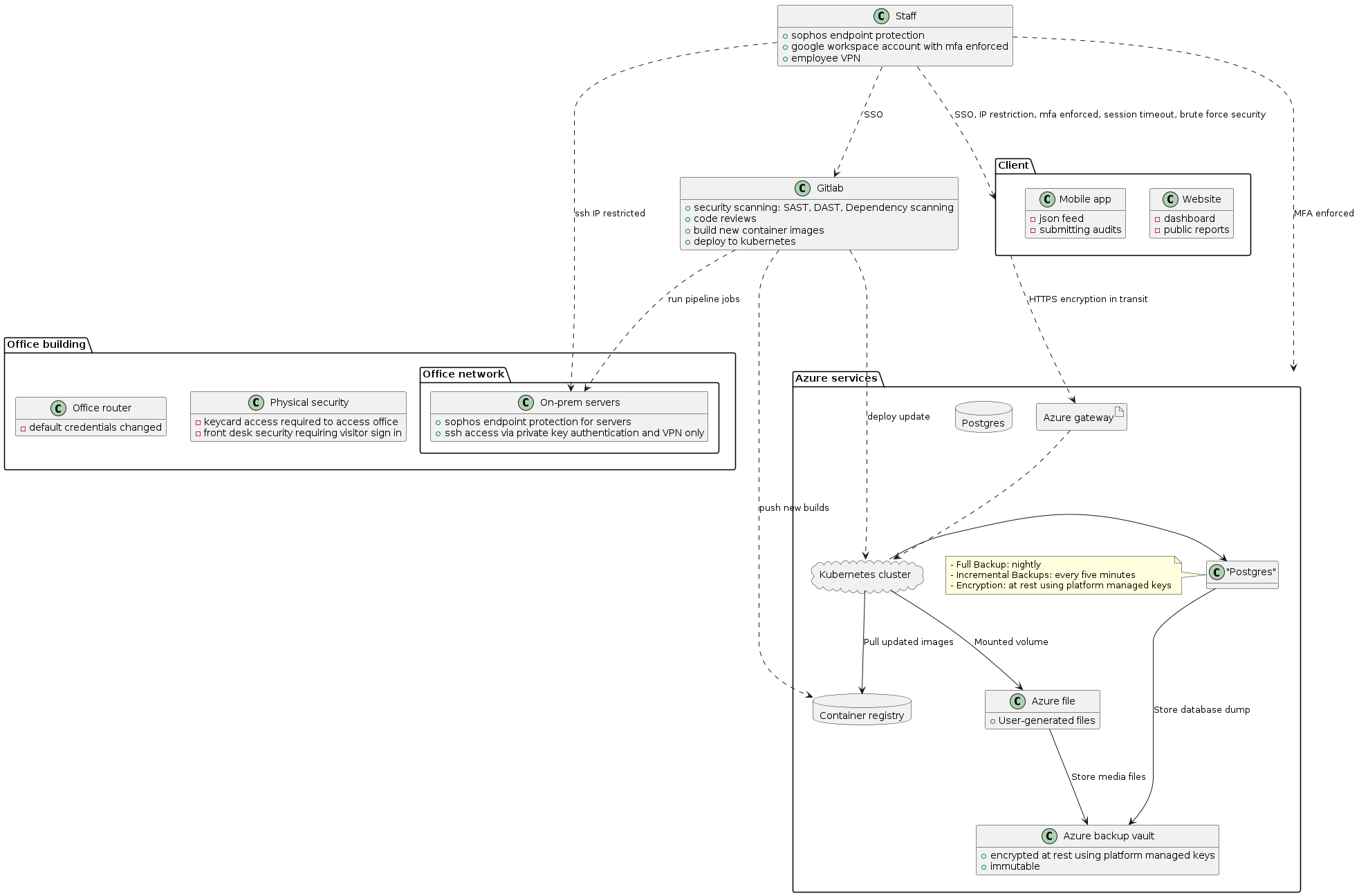Viewport: 1359px width, 896px height.
Task: Toggle the sophos endpoint protection field marker
Action: click(785, 35)
